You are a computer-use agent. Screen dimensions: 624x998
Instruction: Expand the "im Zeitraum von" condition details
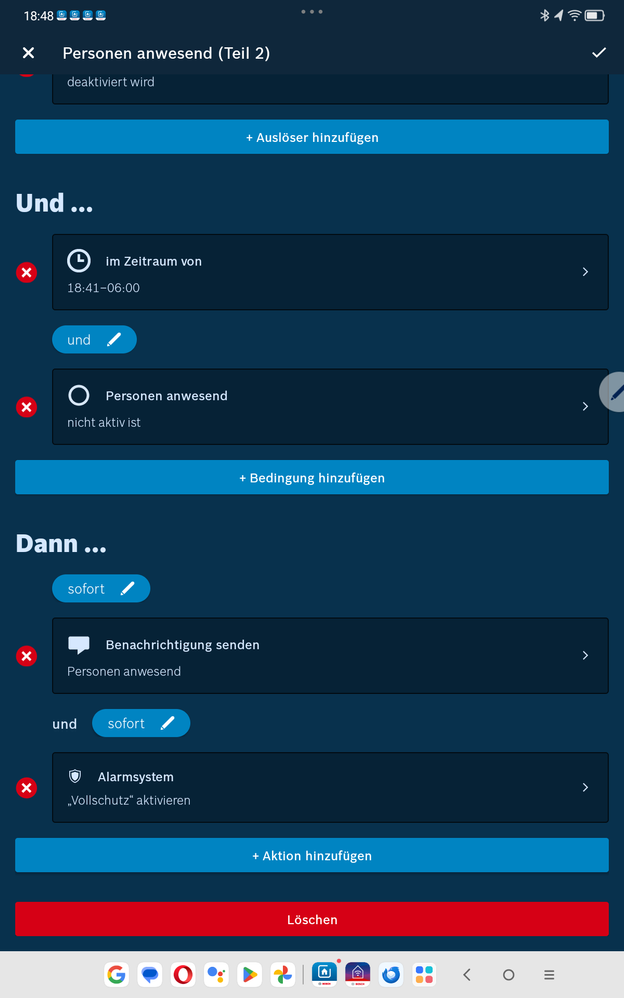click(585, 272)
